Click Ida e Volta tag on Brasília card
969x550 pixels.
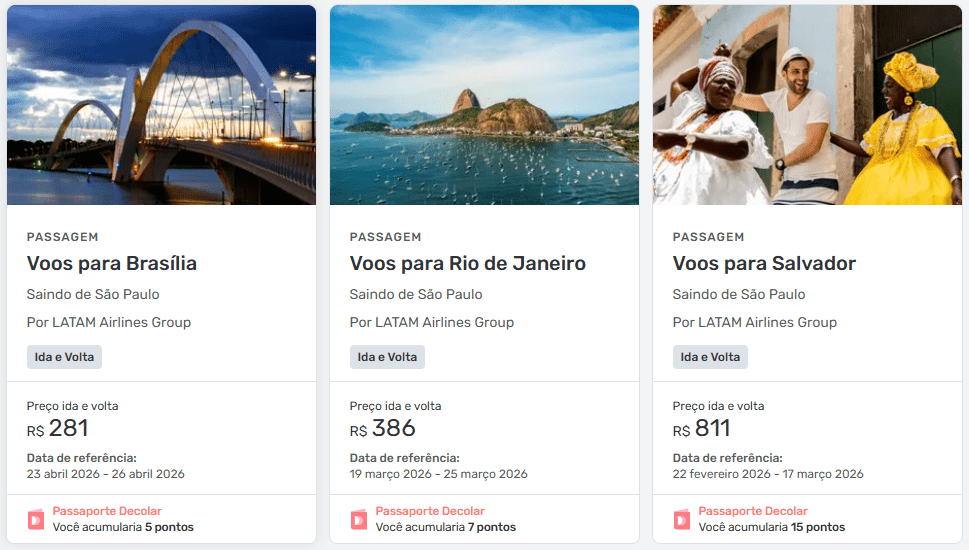pyautogui.click(x=64, y=357)
